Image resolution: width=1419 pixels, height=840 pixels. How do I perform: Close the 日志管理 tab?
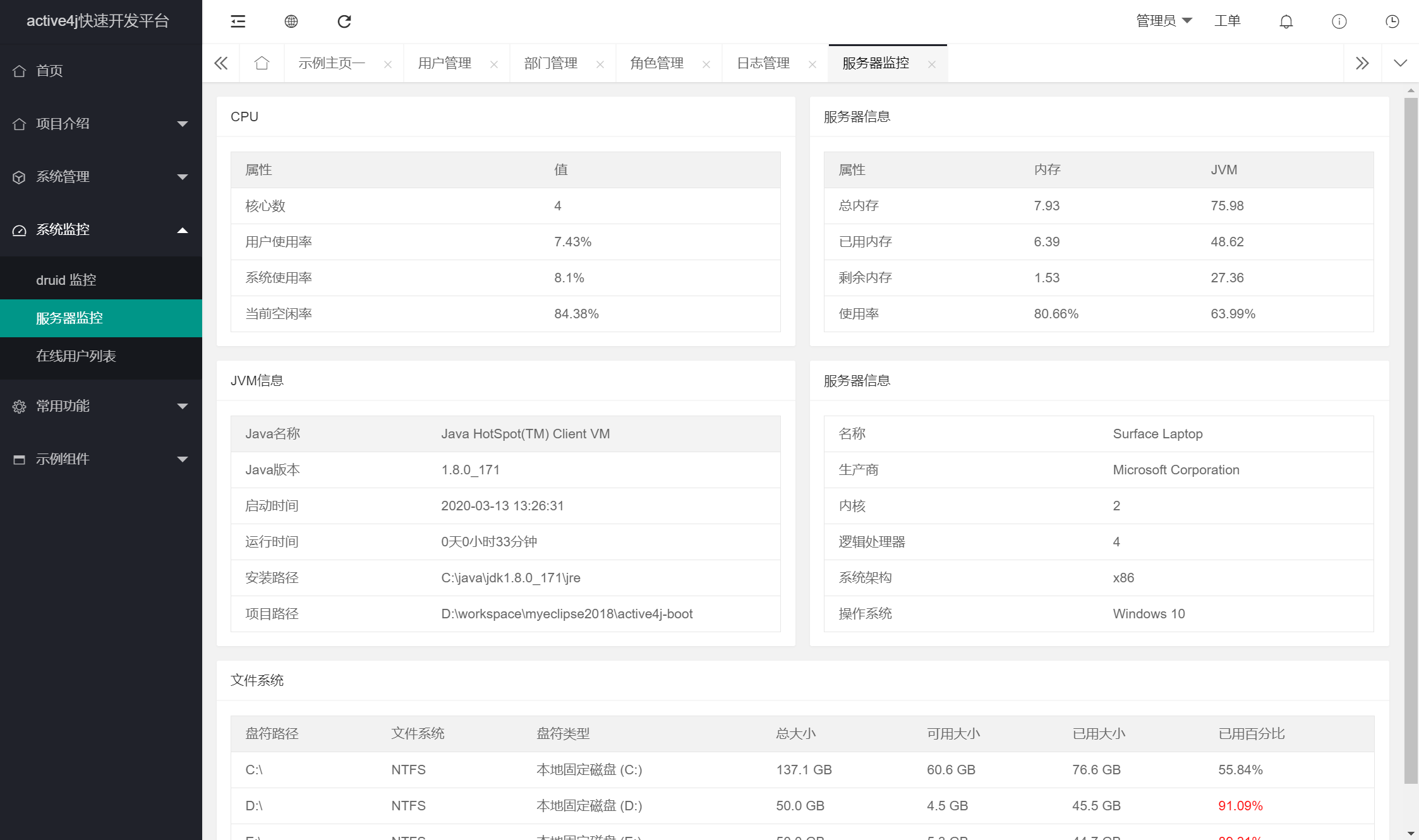[812, 64]
